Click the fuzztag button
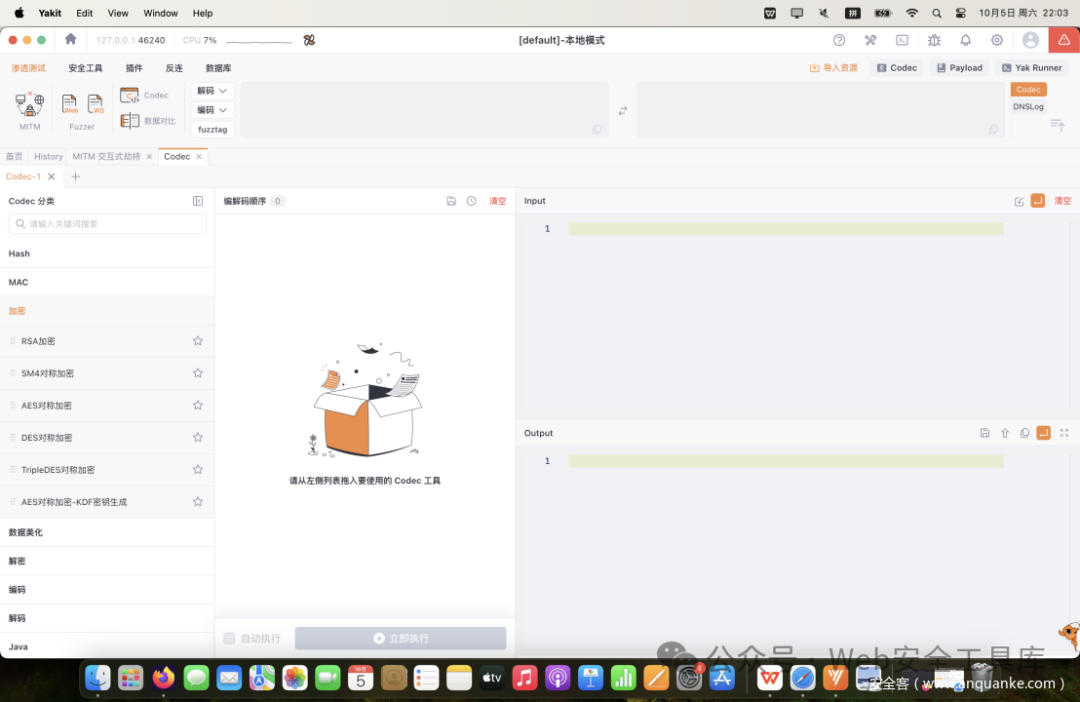1080x702 pixels. pyautogui.click(x=212, y=130)
